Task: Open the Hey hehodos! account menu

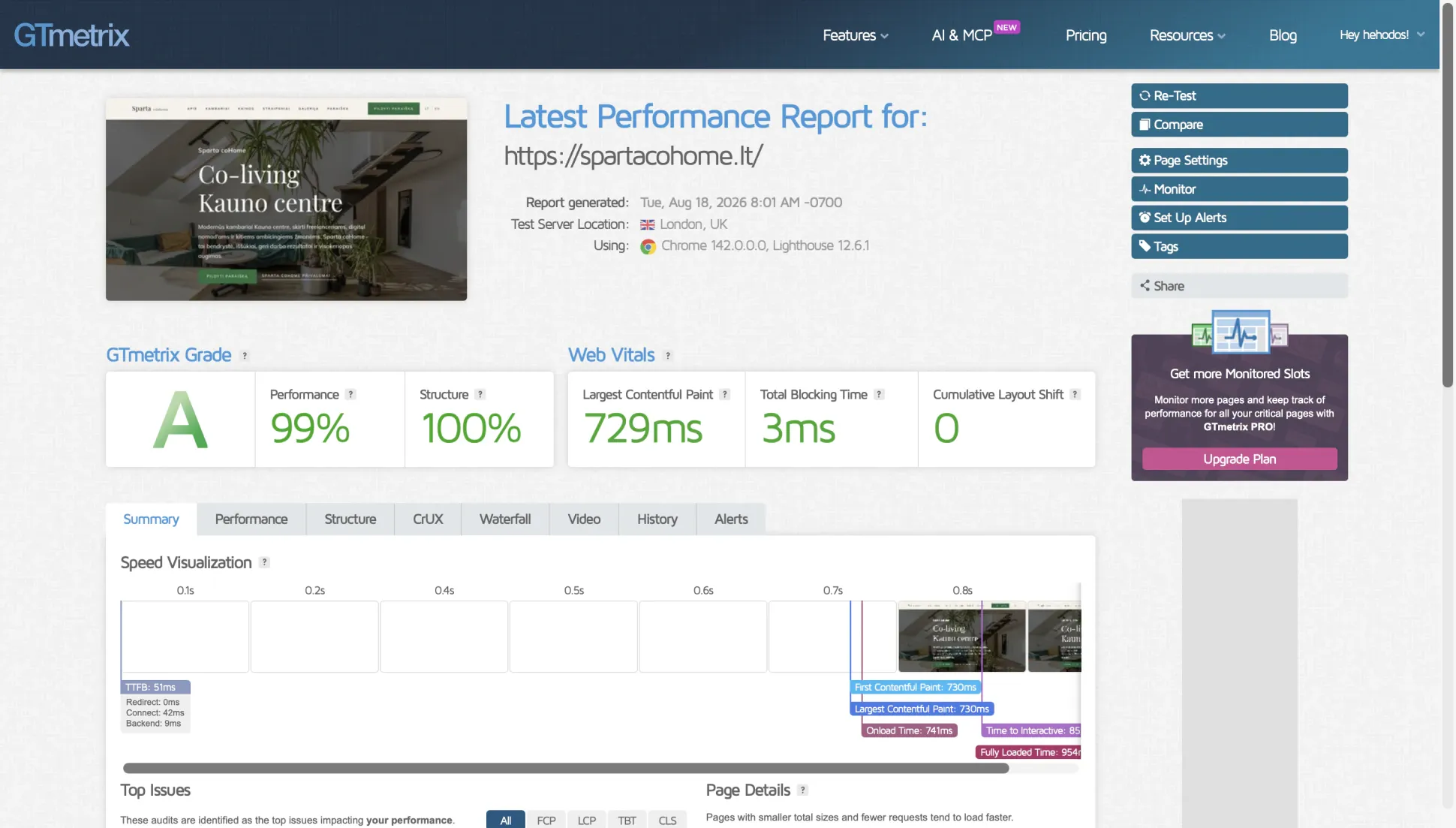Action: [x=1382, y=35]
